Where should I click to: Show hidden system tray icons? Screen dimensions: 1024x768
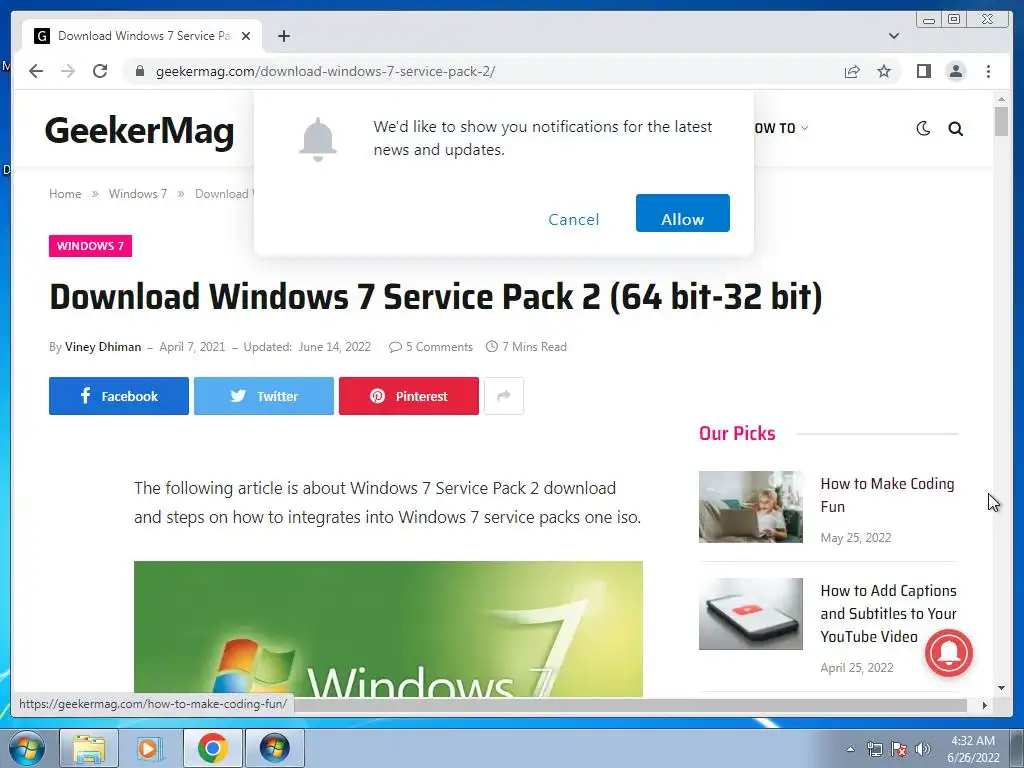[850, 749]
